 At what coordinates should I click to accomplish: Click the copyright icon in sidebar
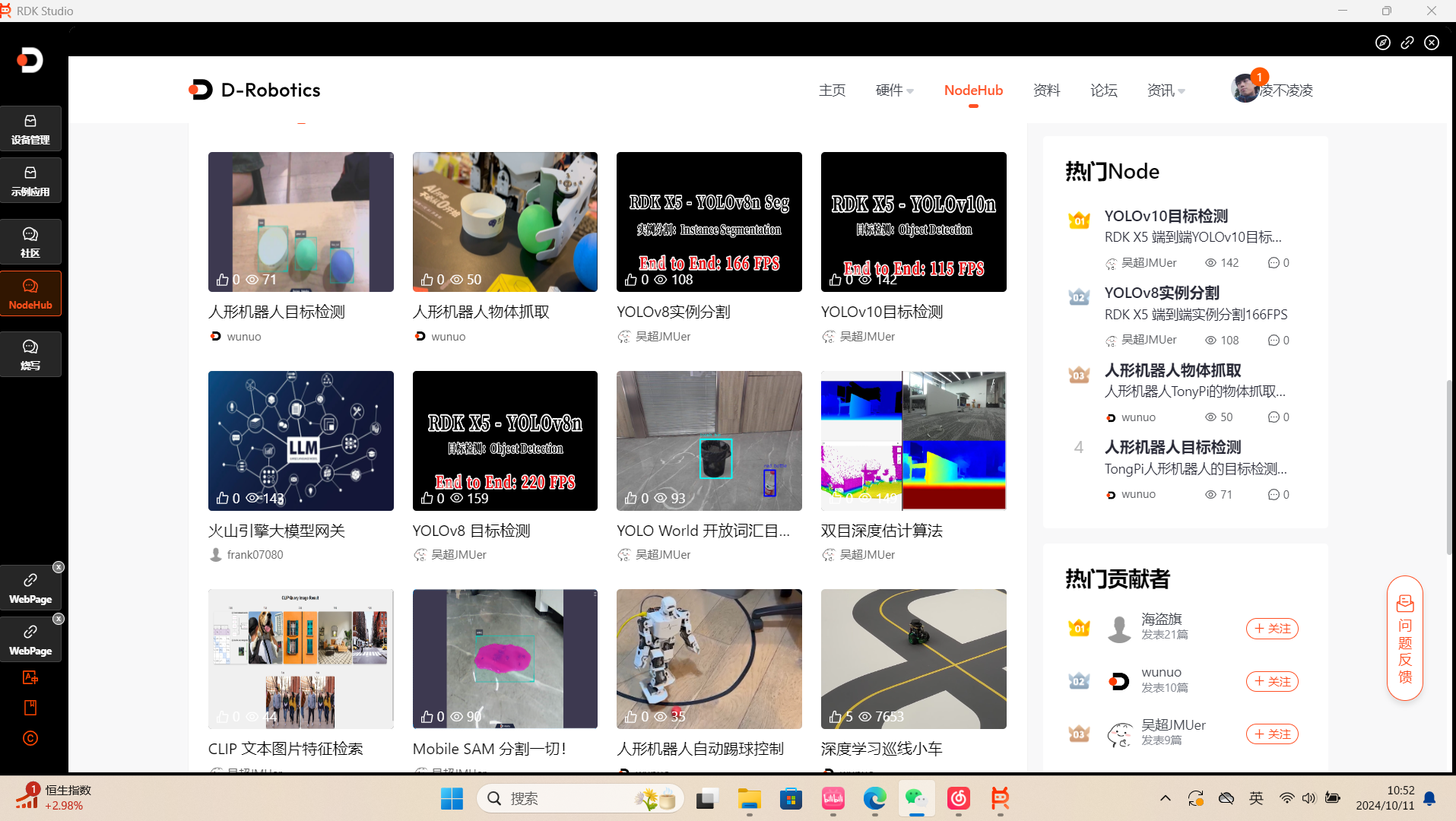tap(30, 738)
